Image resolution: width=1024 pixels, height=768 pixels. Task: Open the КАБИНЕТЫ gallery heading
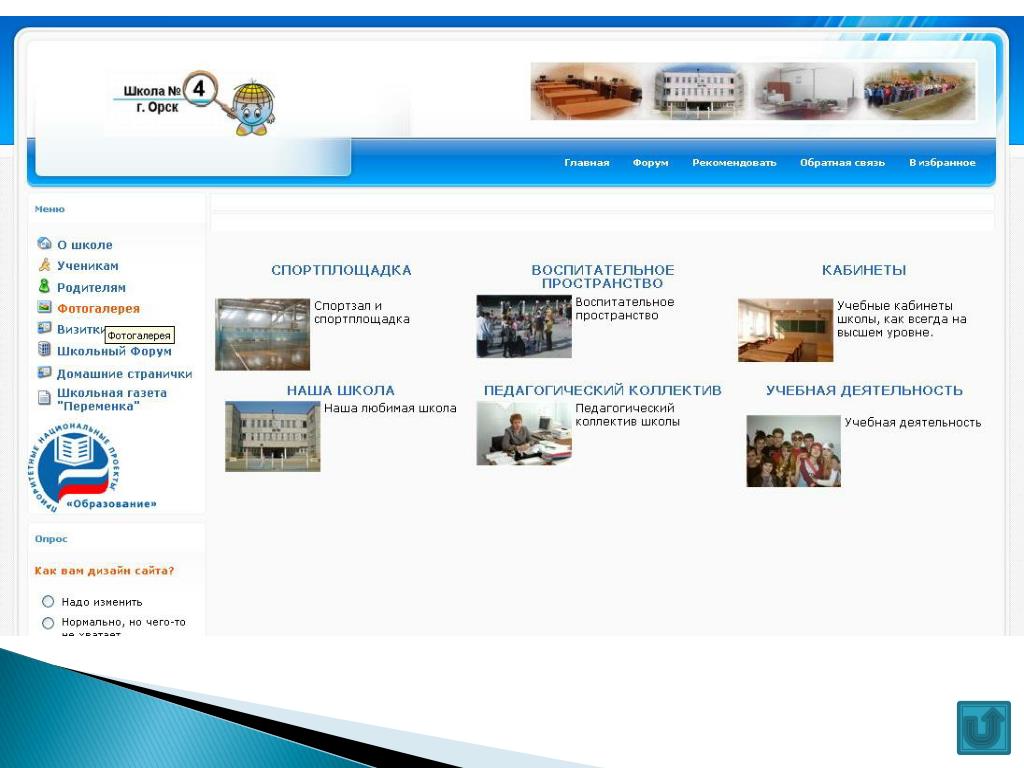click(x=864, y=270)
